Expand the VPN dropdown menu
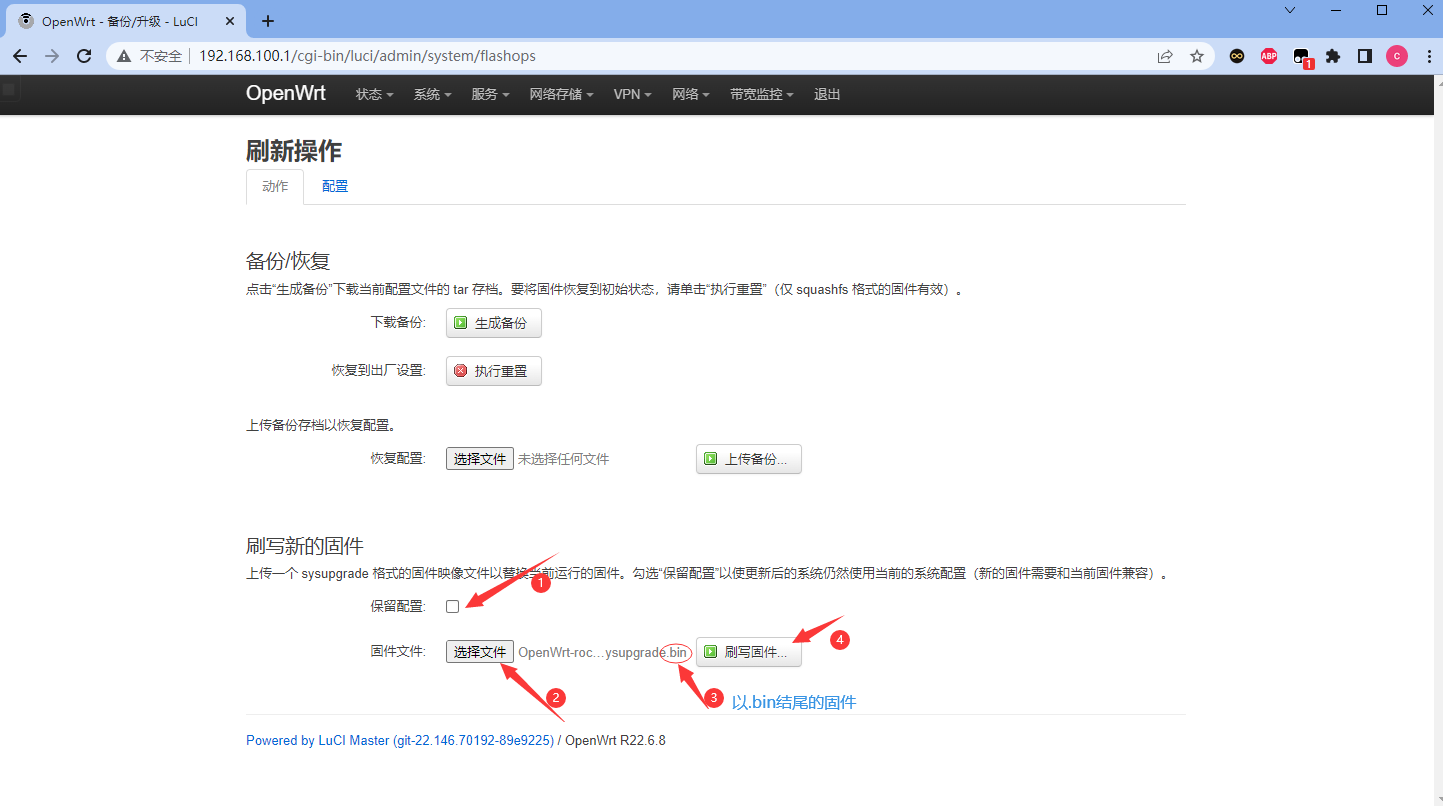This screenshot has height=806, width=1443. 633,94
